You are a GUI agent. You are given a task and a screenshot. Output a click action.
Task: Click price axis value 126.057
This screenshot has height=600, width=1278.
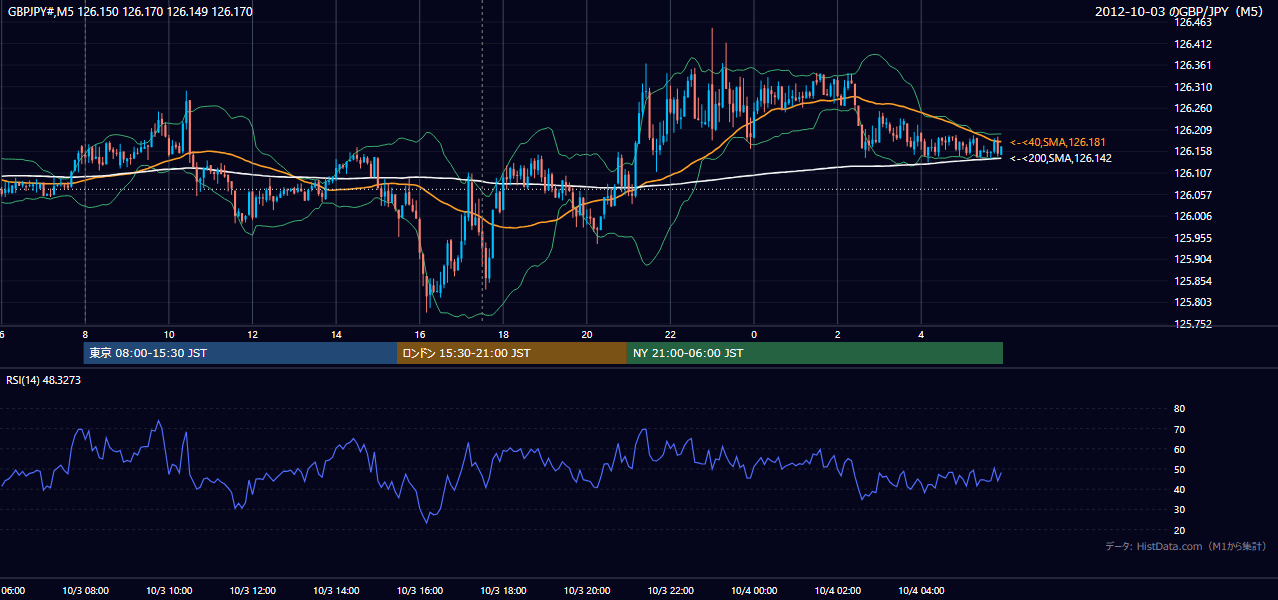coord(1194,195)
